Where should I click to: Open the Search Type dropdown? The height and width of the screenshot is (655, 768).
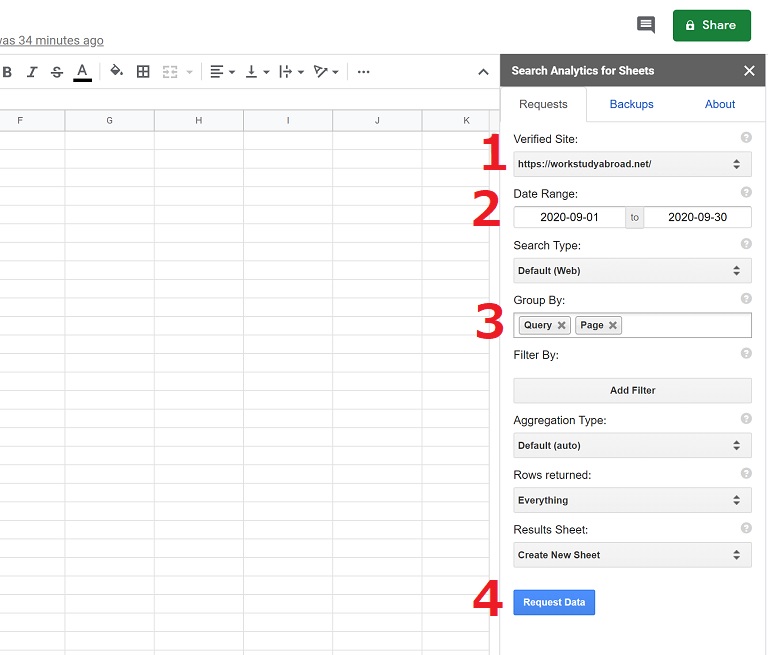coord(632,271)
